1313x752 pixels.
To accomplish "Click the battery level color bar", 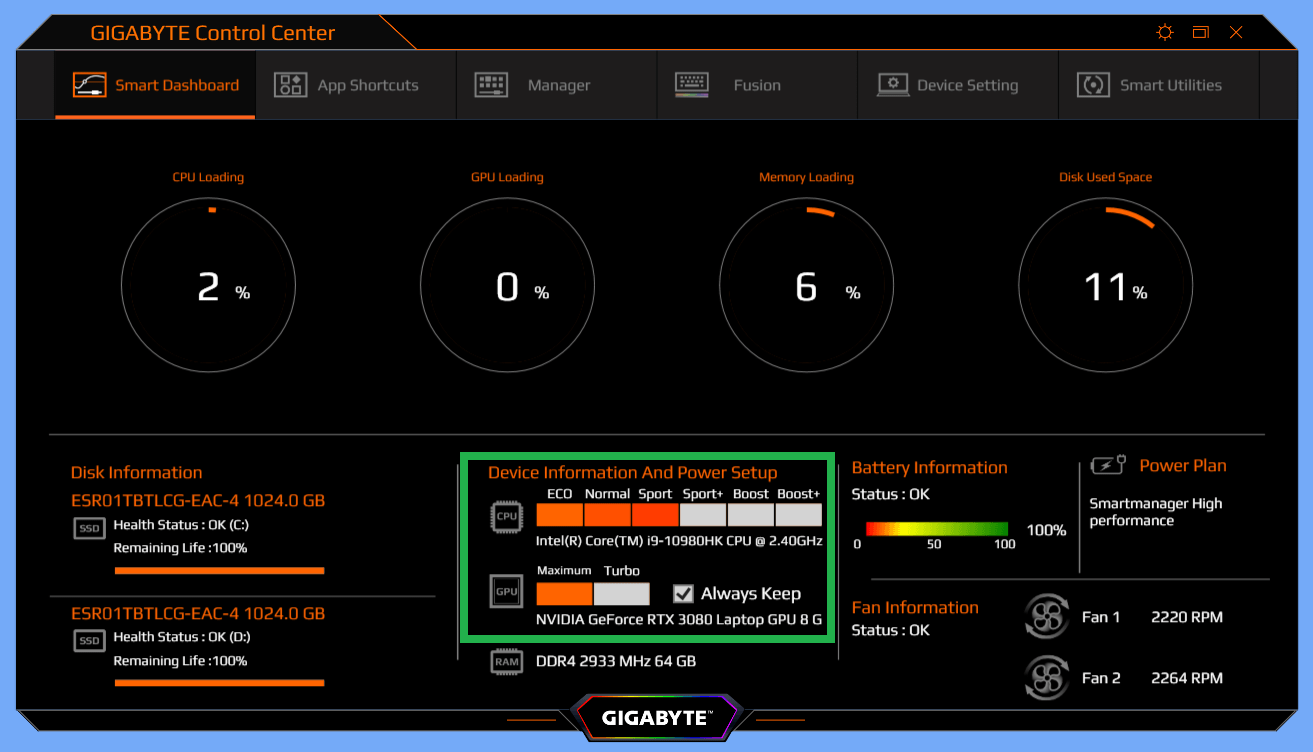I will point(937,529).
